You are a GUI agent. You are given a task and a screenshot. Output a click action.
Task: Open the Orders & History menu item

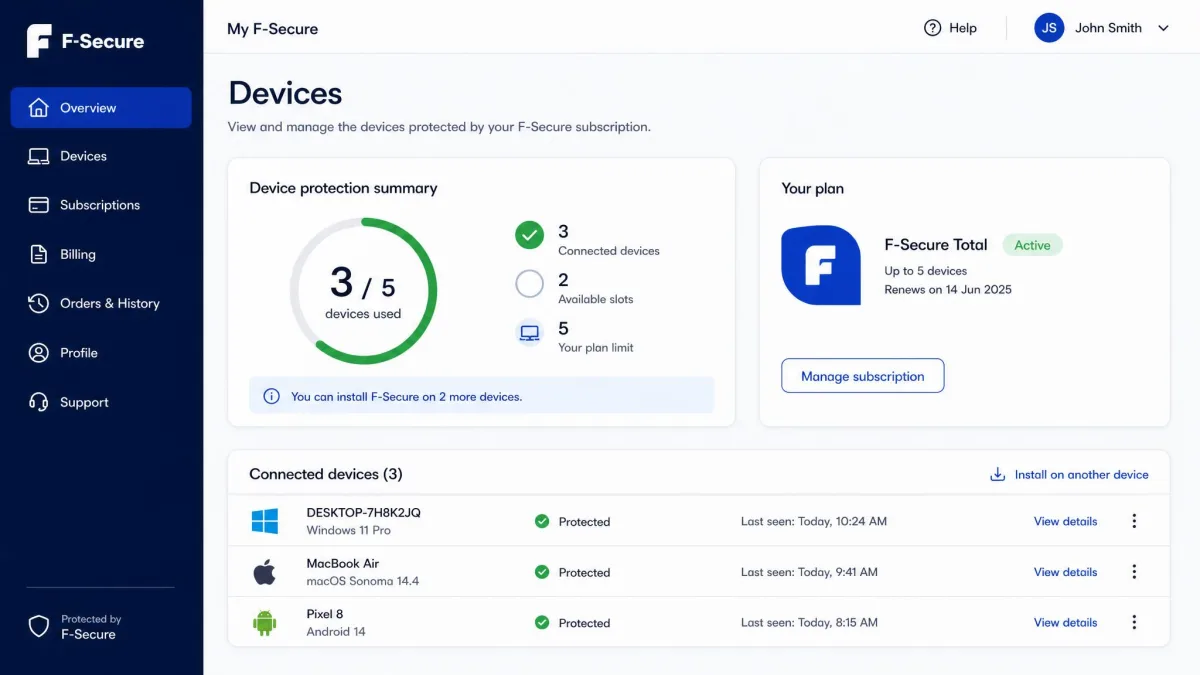click(101, 303)
